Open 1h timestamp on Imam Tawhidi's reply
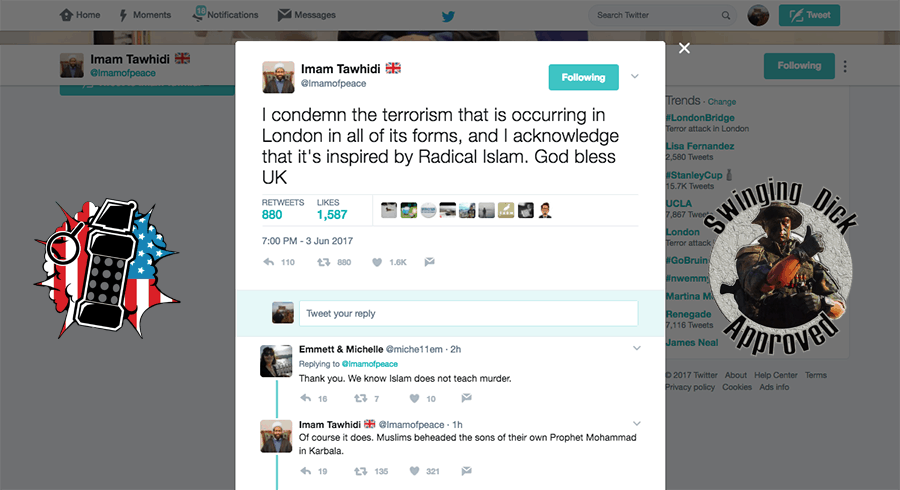Screen dimensions: 900x490 pos(457,425)
